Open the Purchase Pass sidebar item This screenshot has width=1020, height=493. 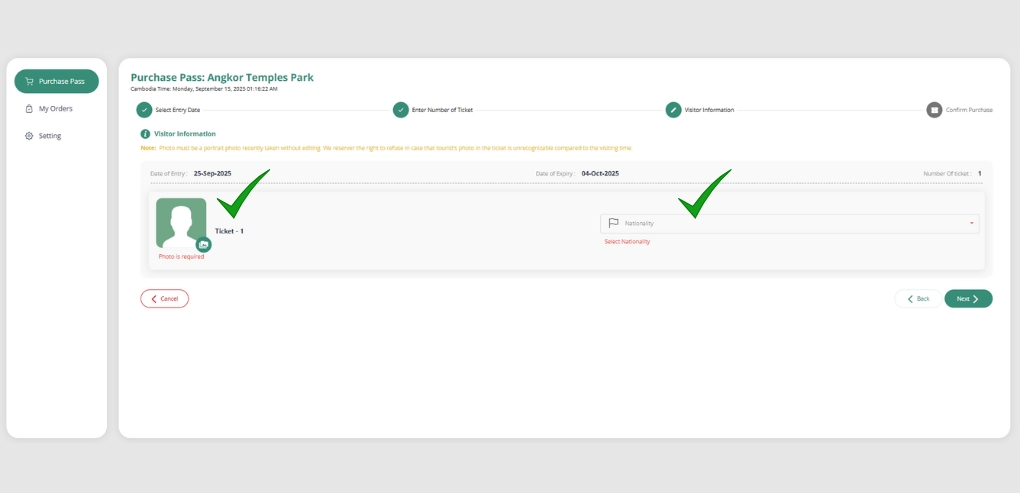pyautogui.click(x=57, y=81)
